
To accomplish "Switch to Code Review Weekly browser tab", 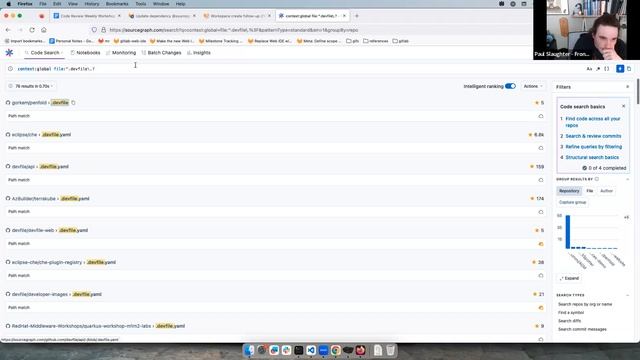I will (87, 16).
